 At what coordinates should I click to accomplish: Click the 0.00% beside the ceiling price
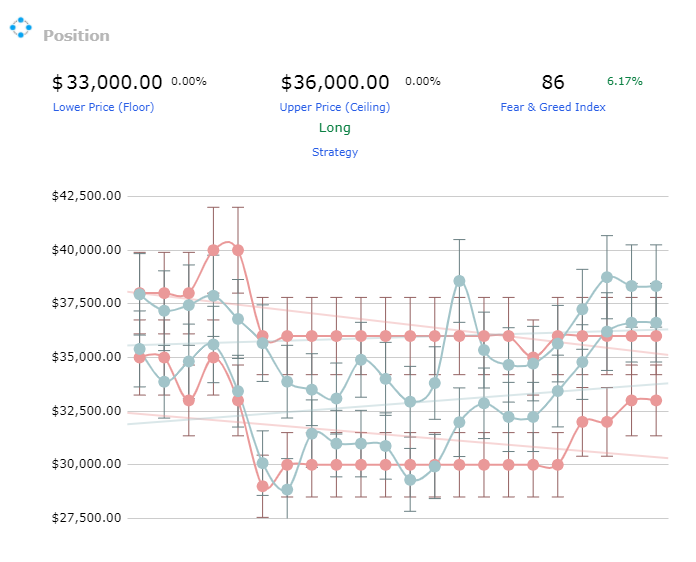click(x=423, y=81)
